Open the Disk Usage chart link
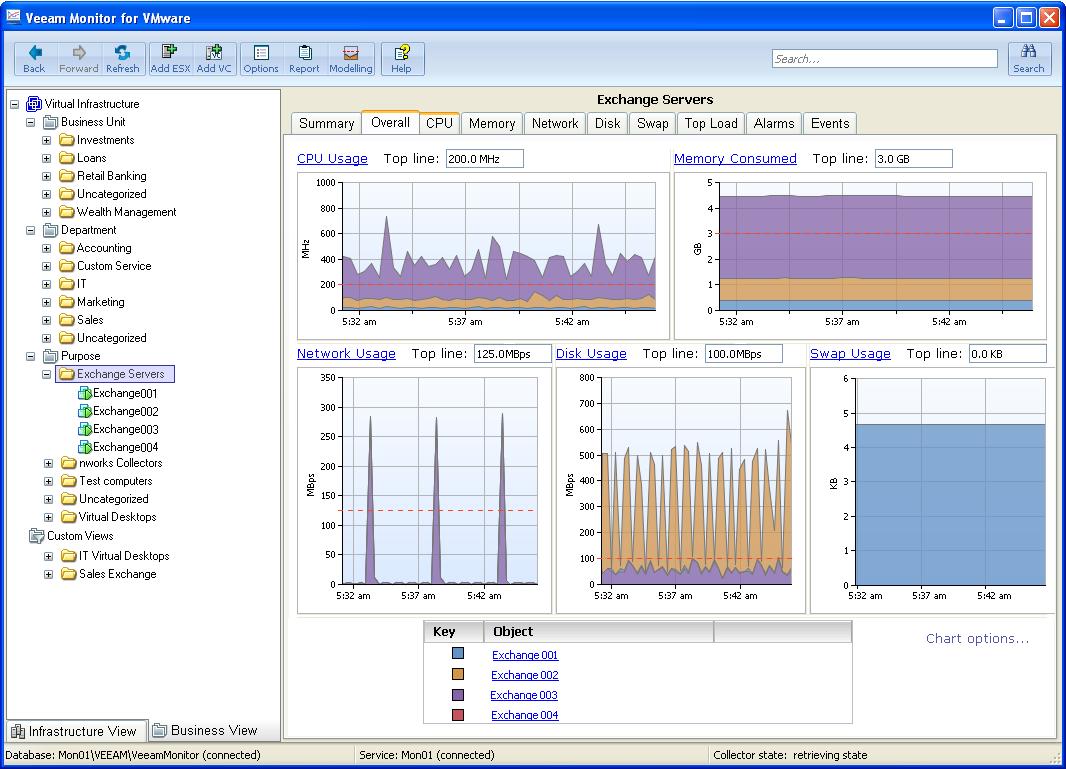The height and width of the screenshot is (769, 1066). 591,354
